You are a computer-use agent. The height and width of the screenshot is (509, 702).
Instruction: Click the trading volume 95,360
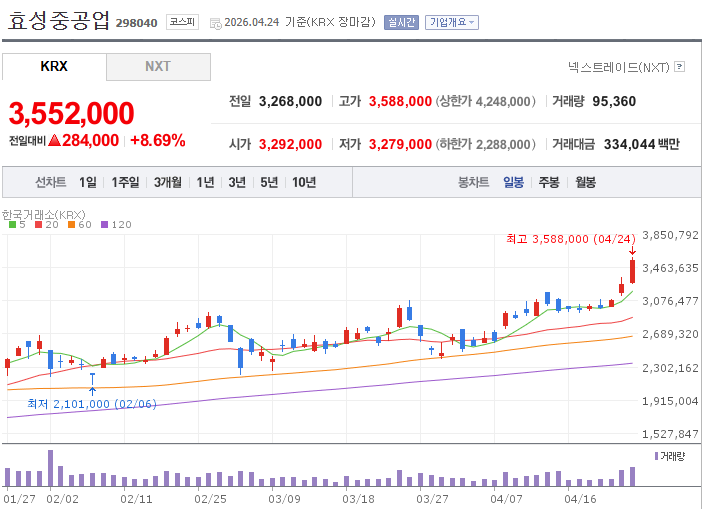click(614, 101)
